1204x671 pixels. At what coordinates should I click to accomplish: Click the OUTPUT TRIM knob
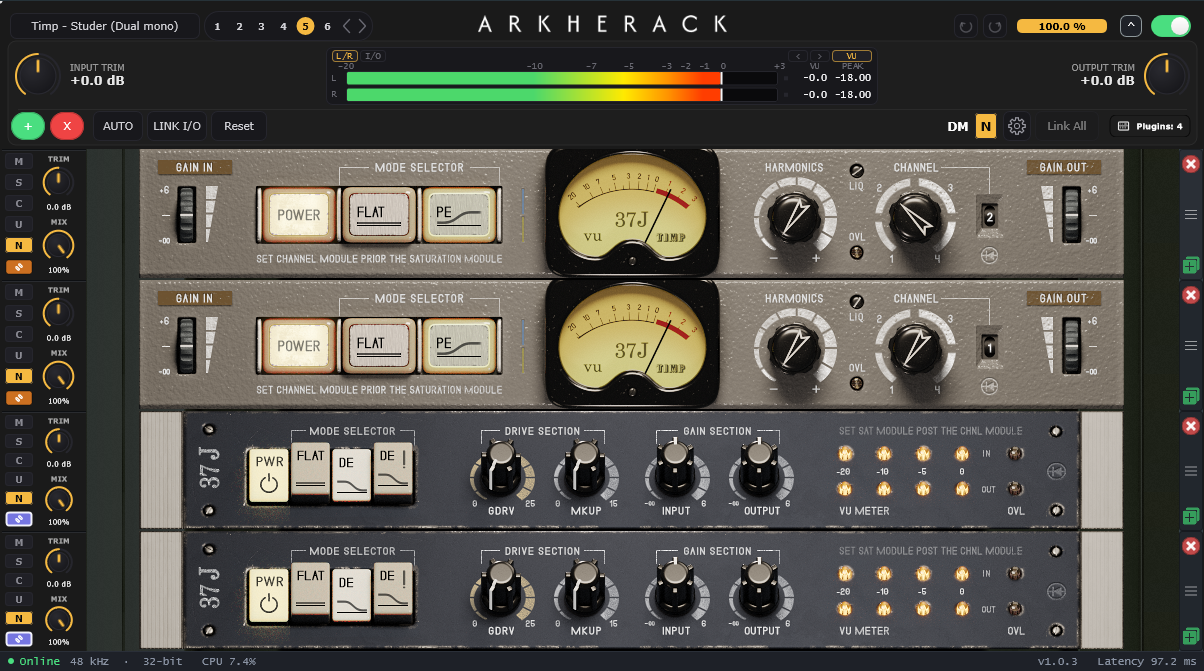click(1166, 76)
